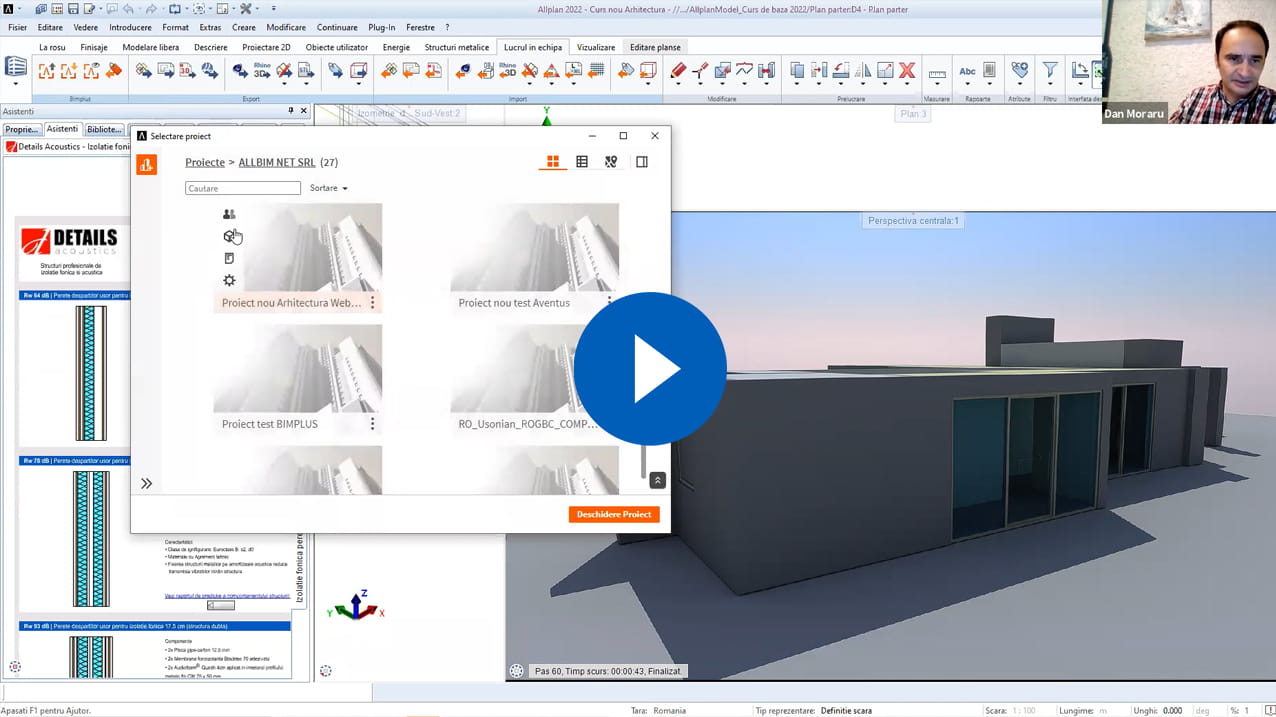Screen dimensions: 1276x717
Task: Toggle the details side panel in Selectare proiect
Action: pos(642,162)
